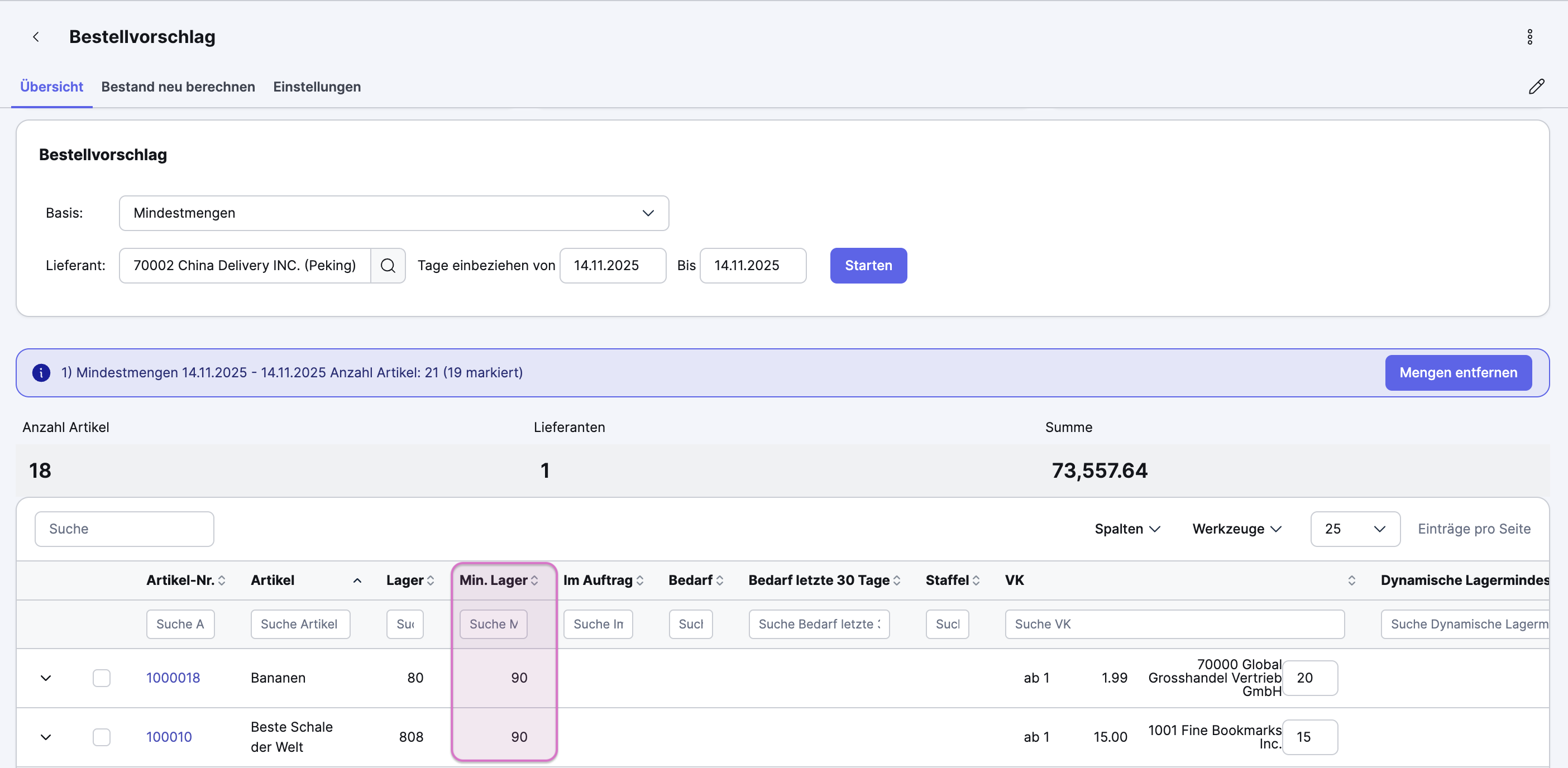Open the three-dot options menu

point(1529,37)
